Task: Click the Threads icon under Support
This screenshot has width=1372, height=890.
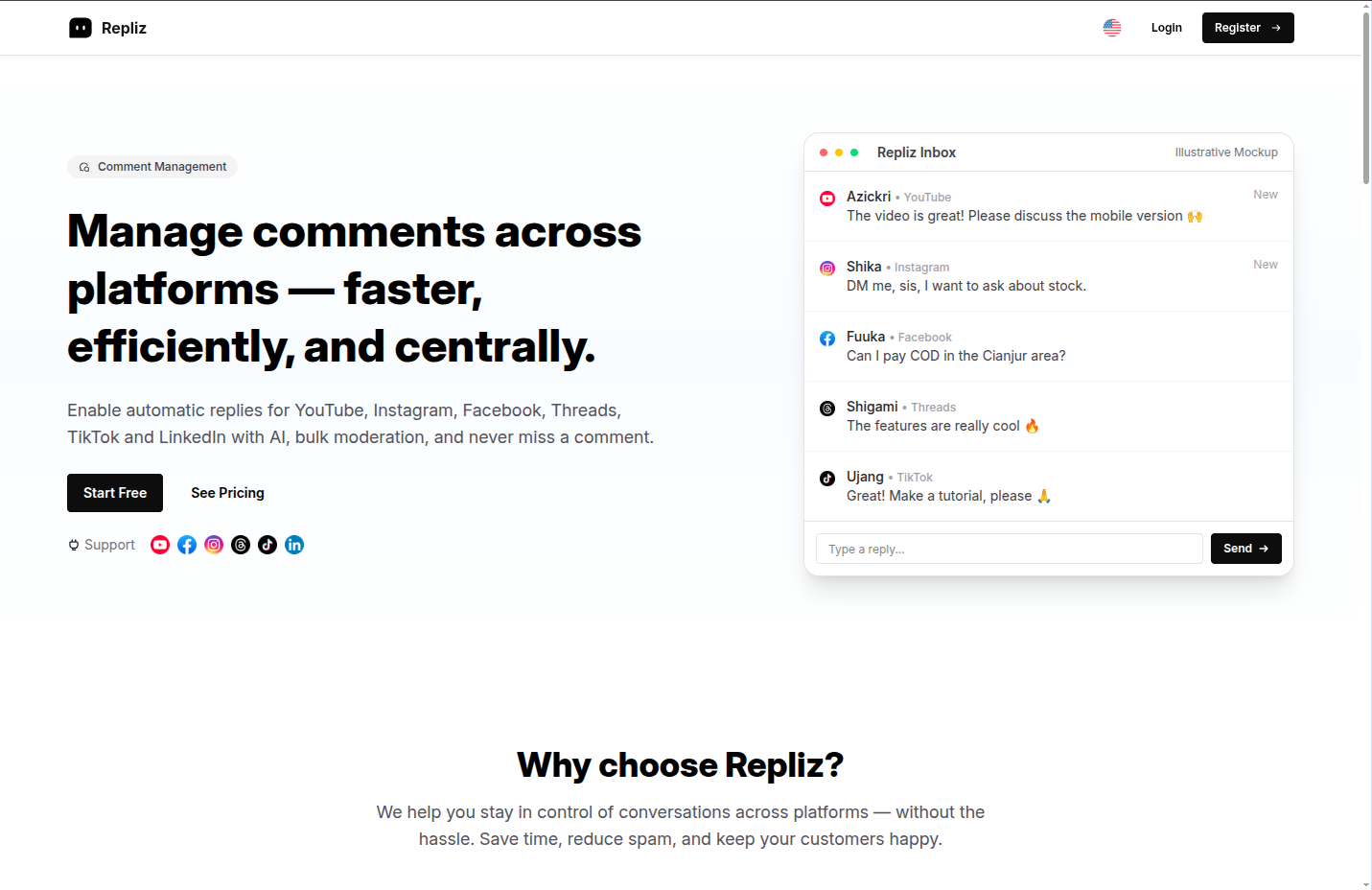Action: click(x=241, y=545)
